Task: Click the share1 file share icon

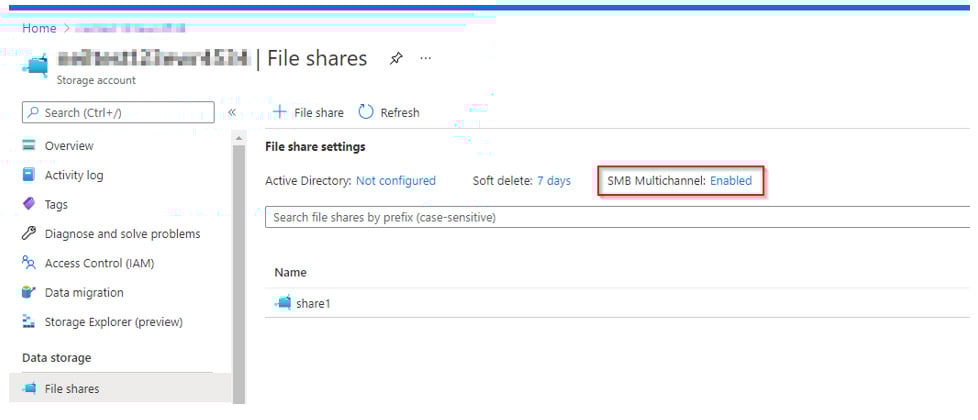Action: click(x=283, y=303)
